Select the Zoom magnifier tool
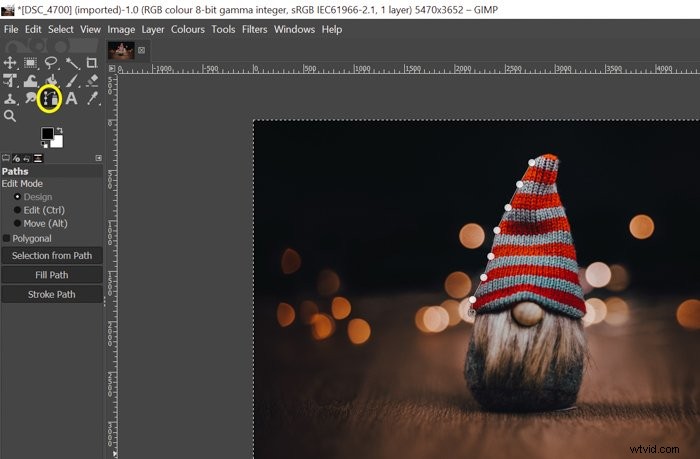This screenshot has height=459, width=700. pos(10,116)
